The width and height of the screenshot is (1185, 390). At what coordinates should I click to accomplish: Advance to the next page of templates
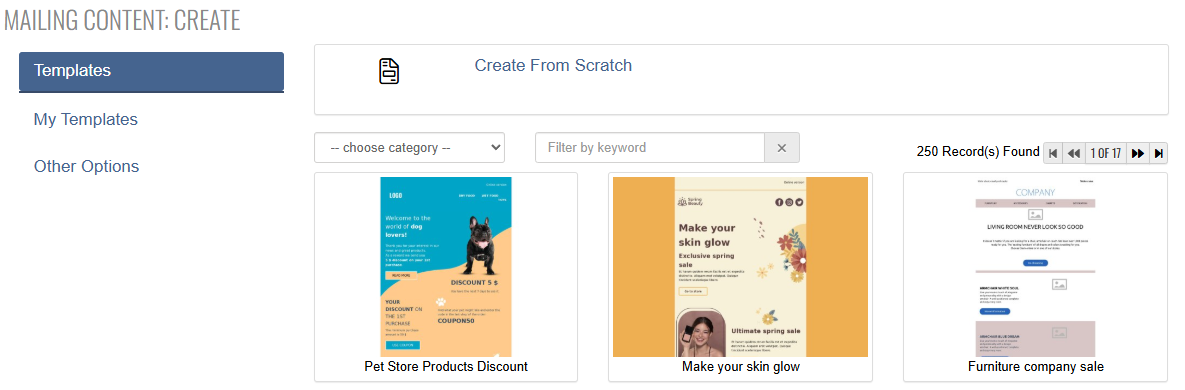point(1137,153)
